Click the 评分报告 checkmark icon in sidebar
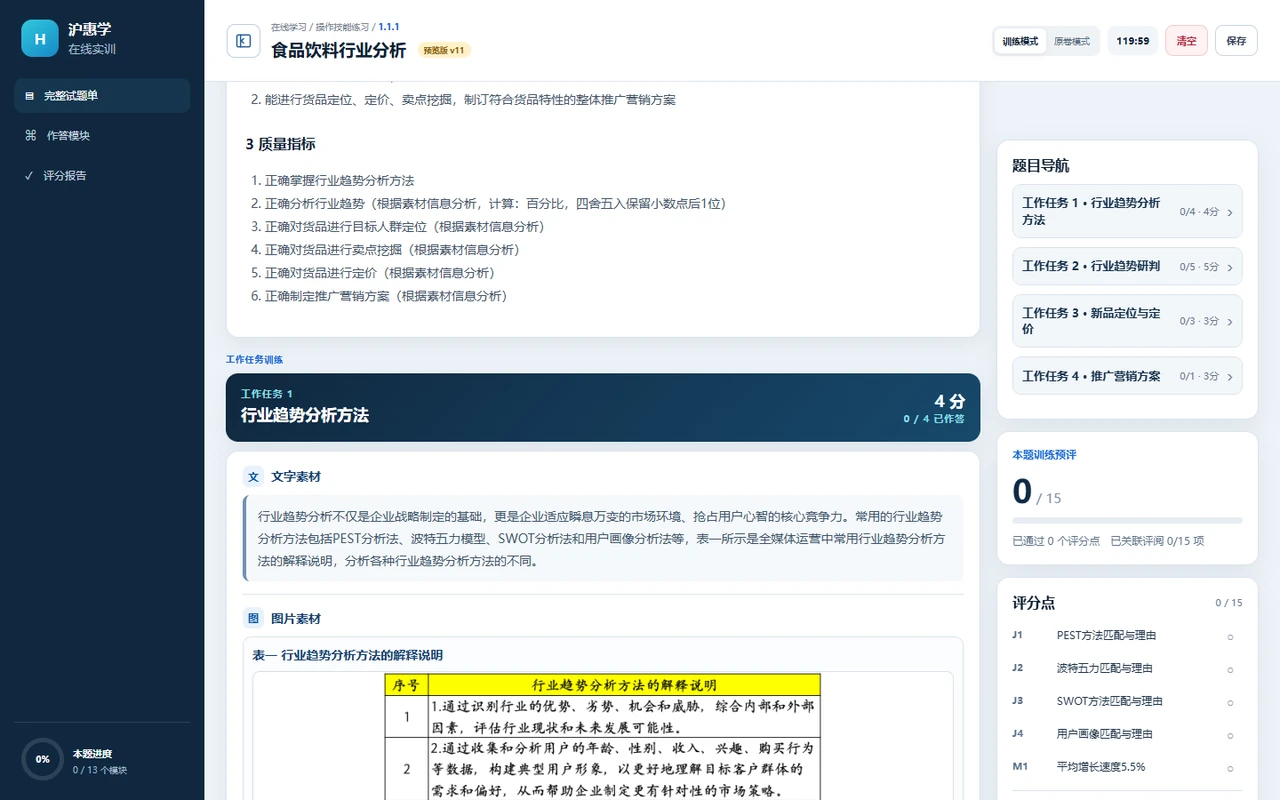Viewport: 1280px width, 800px height. (x=29, y=176)
